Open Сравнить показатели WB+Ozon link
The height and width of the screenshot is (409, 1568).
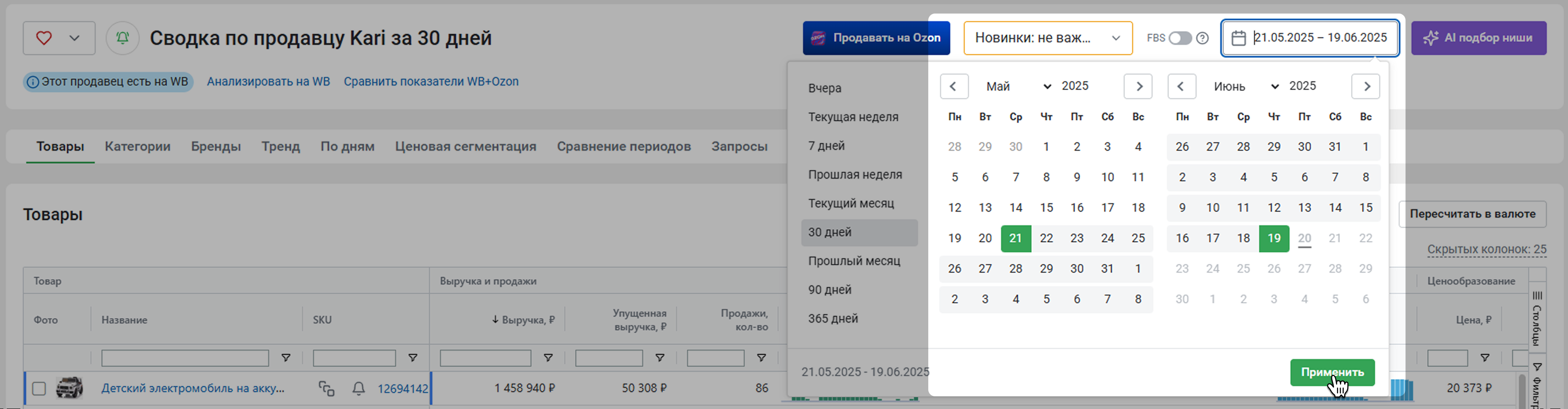tap(431, 82)
